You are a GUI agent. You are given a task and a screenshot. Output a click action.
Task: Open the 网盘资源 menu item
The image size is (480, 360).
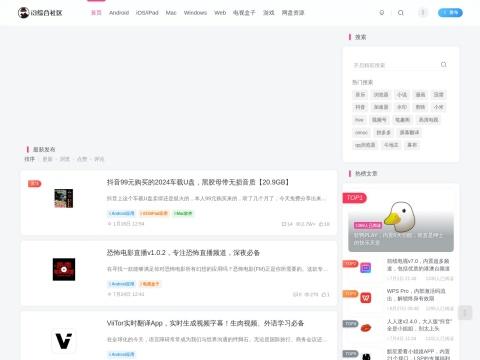click(x=293, y=13)
